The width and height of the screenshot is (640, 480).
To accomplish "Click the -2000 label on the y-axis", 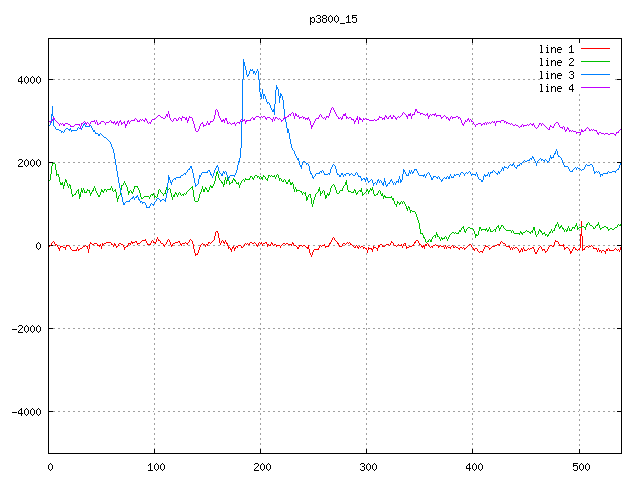I will click(25, 329).
